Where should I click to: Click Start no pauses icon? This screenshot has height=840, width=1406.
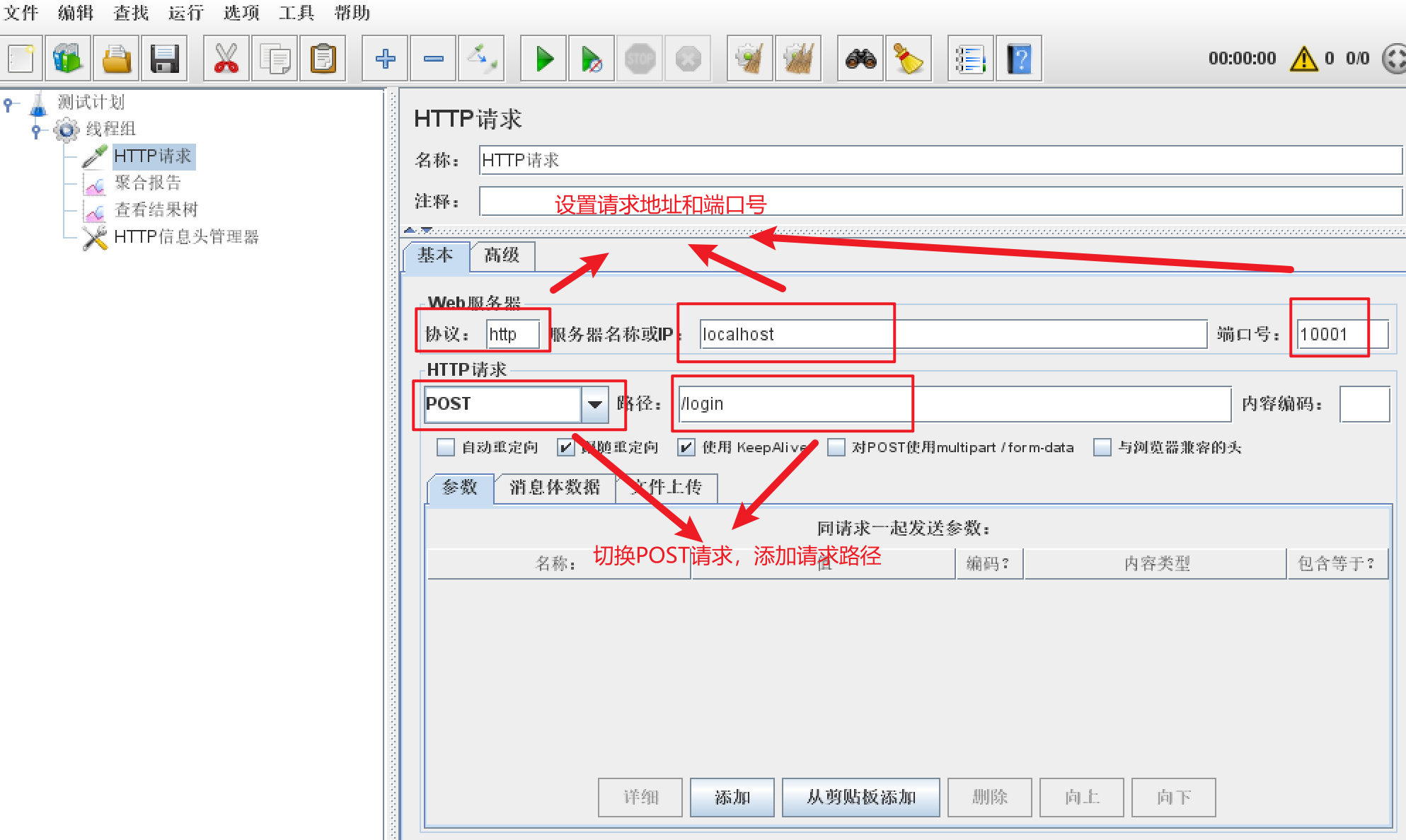coord(592,59)
